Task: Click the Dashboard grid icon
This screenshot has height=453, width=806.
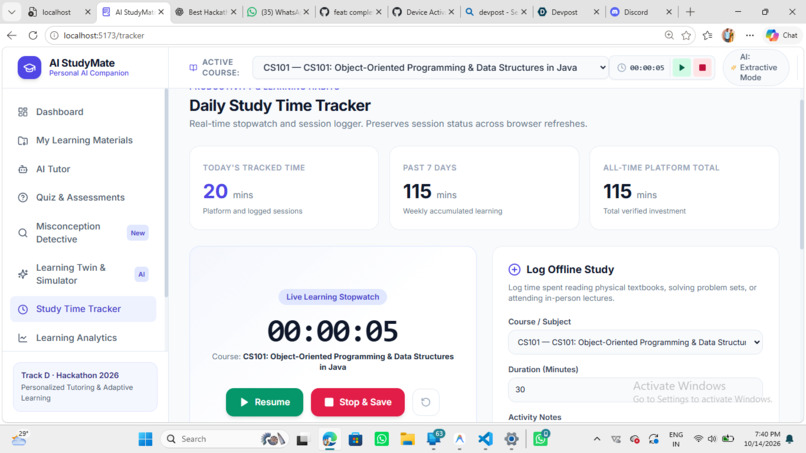Action: point(23,112)
